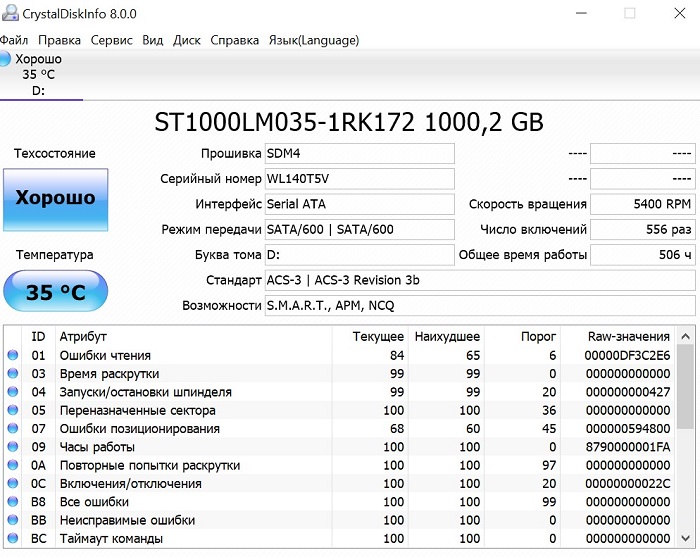This screenshot has height=557, width=700.
Task: Open the Язык(Language) menu
Action: 314,40
